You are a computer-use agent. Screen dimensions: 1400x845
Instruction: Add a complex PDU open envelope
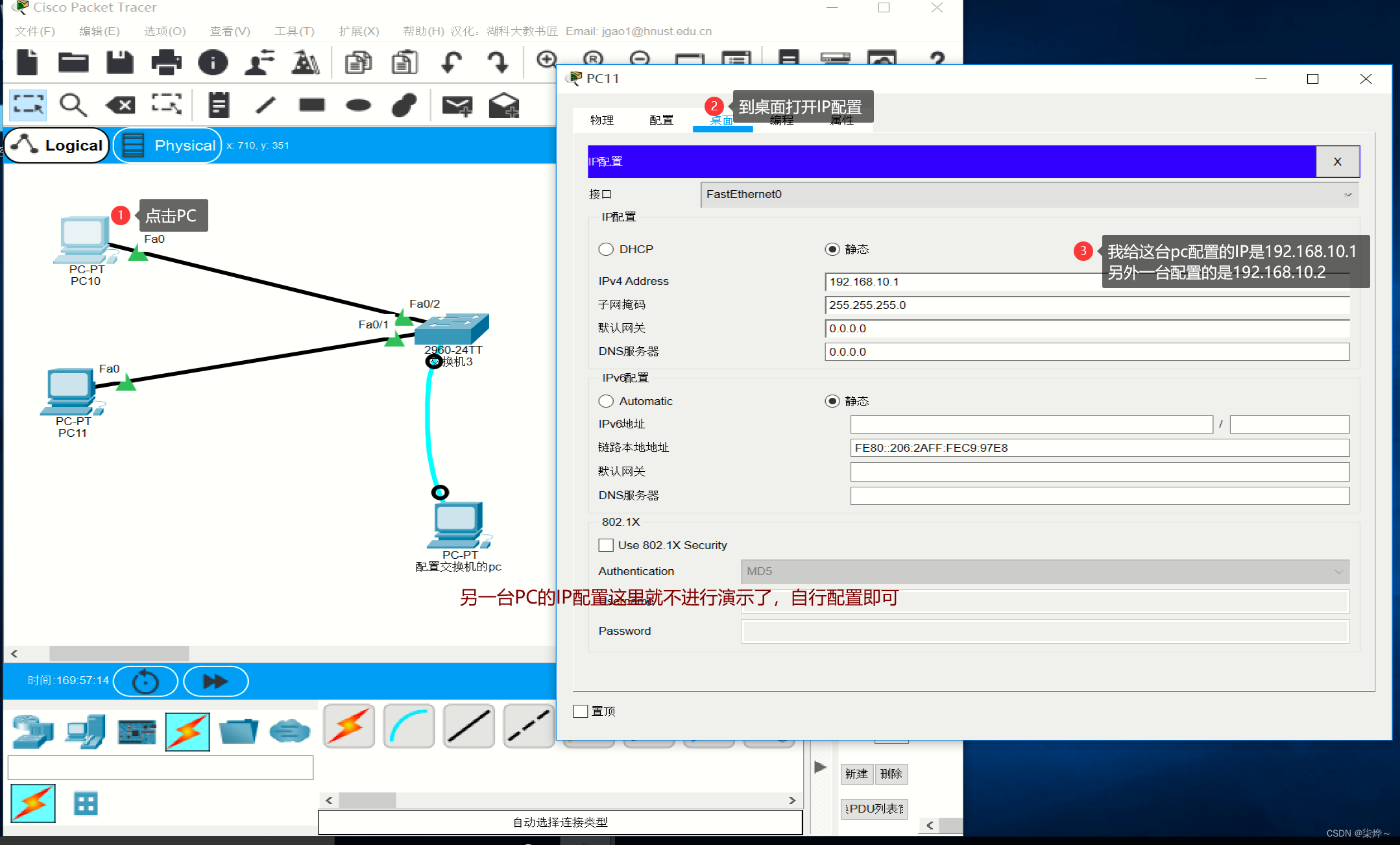504,106
